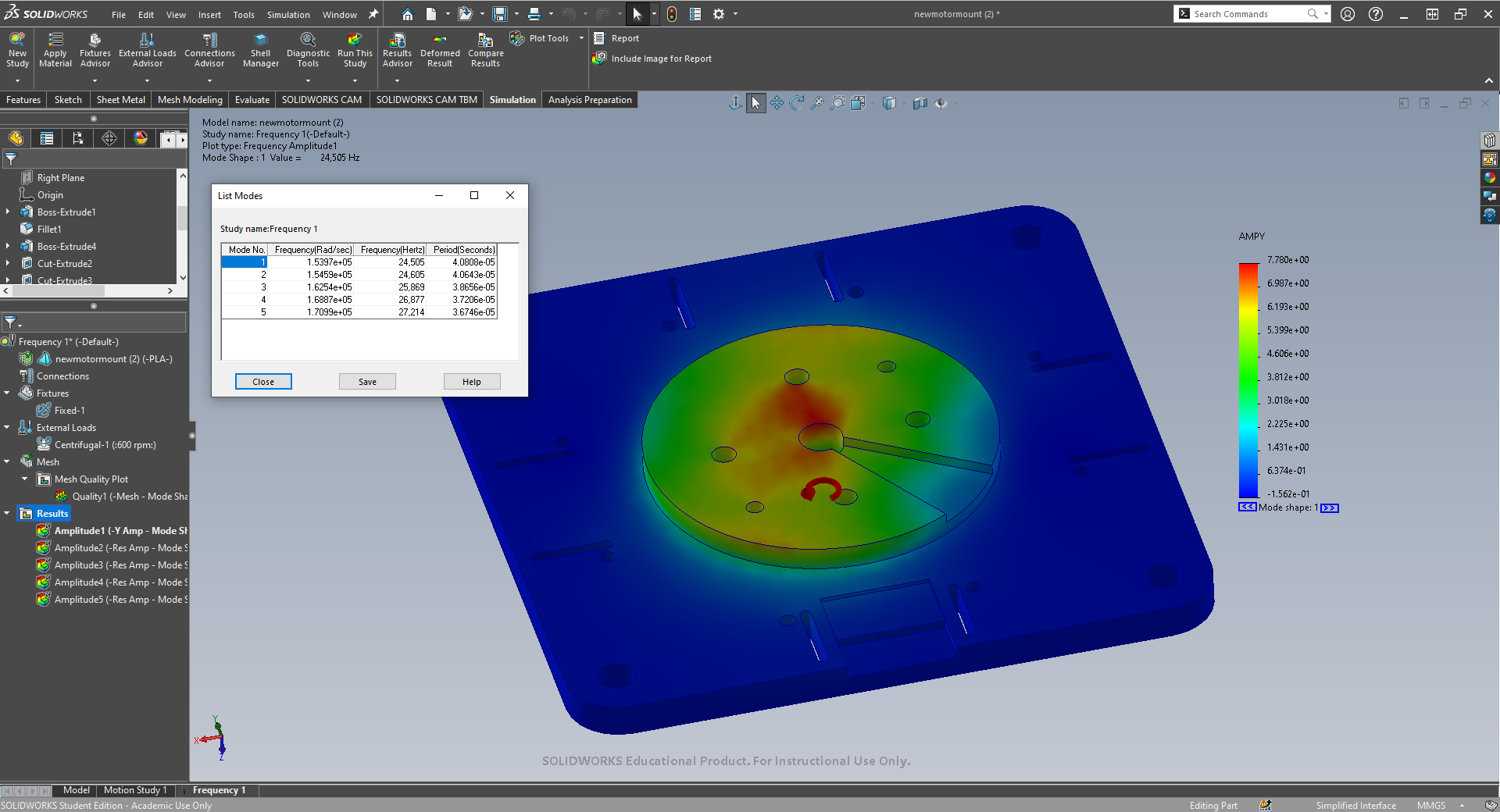Go to previous mode shape arrow

tap(1248, 507)
